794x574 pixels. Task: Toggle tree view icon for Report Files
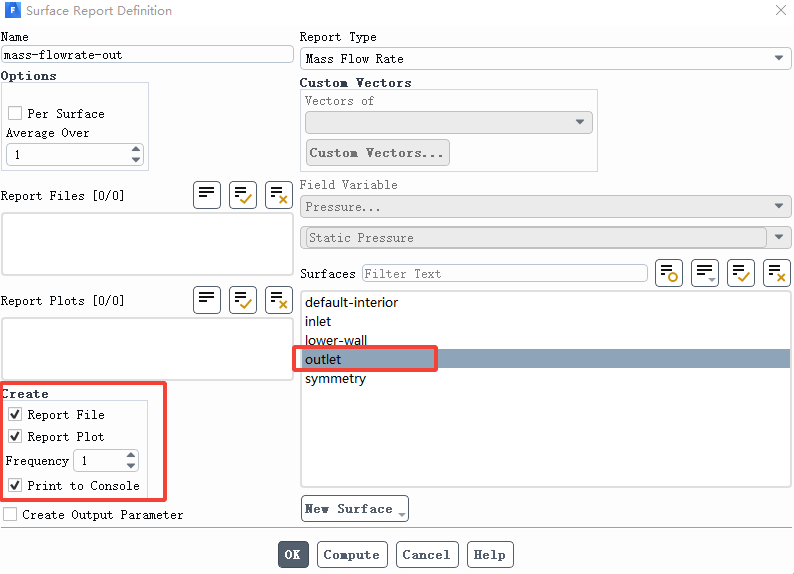tap(207, 195)
